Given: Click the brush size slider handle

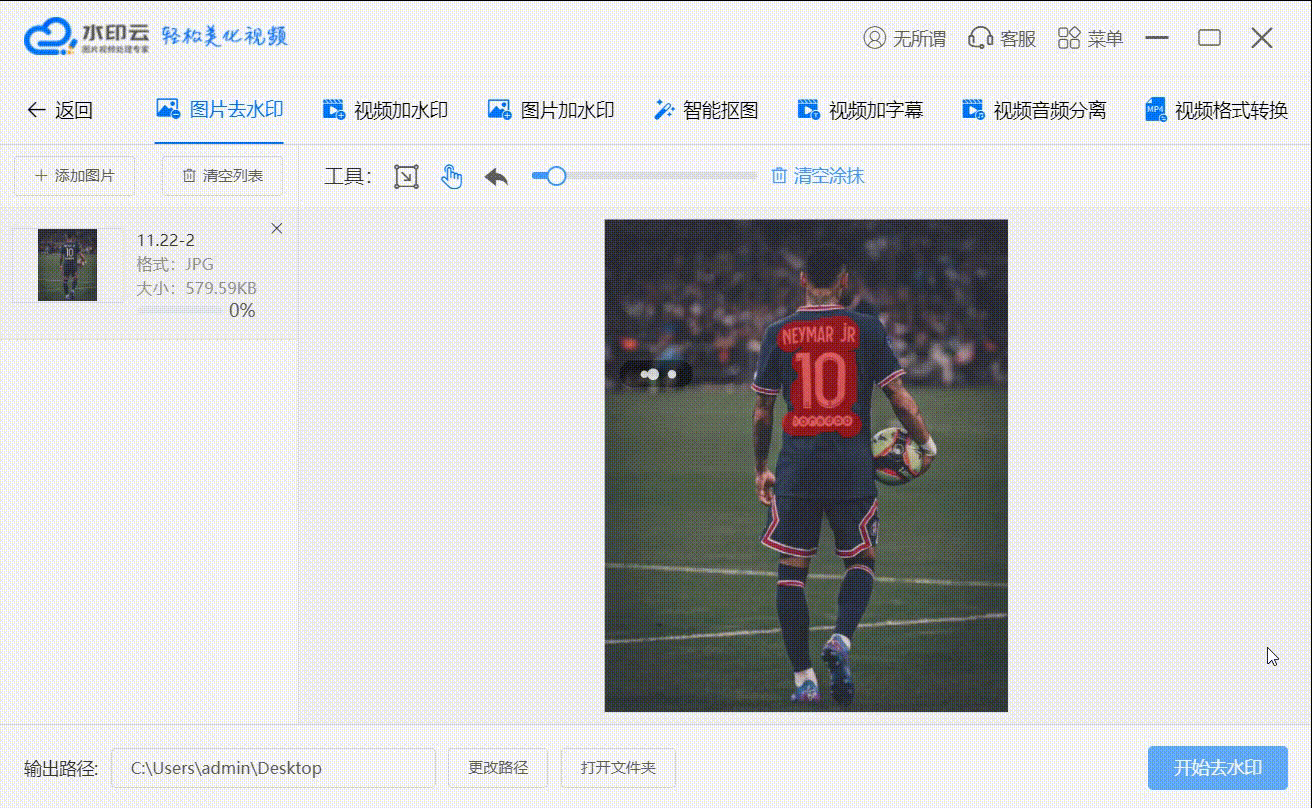Looking at the screenshot, I should (x=556, y=176).
